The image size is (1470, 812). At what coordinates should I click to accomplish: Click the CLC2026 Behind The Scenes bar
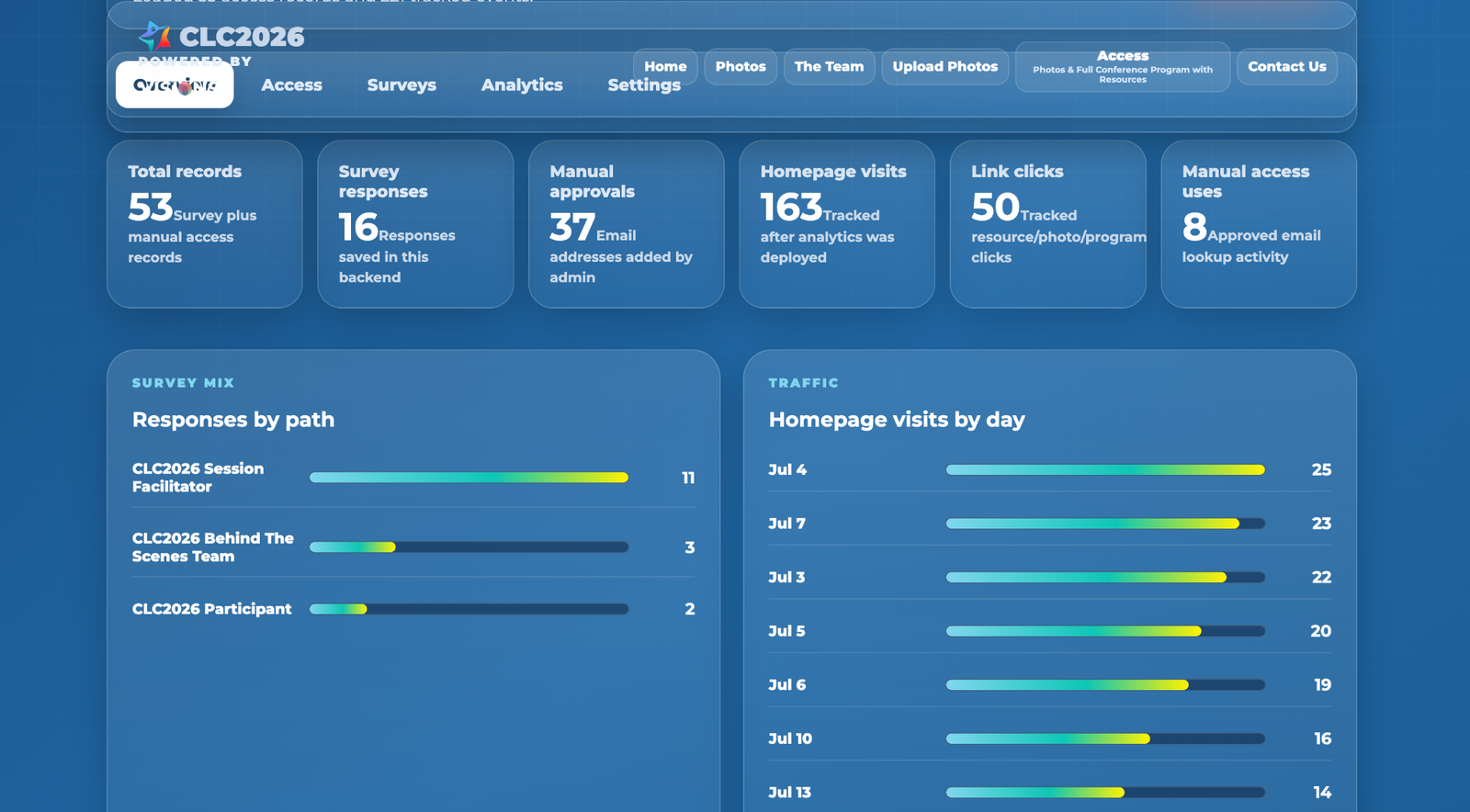(469, 547)
